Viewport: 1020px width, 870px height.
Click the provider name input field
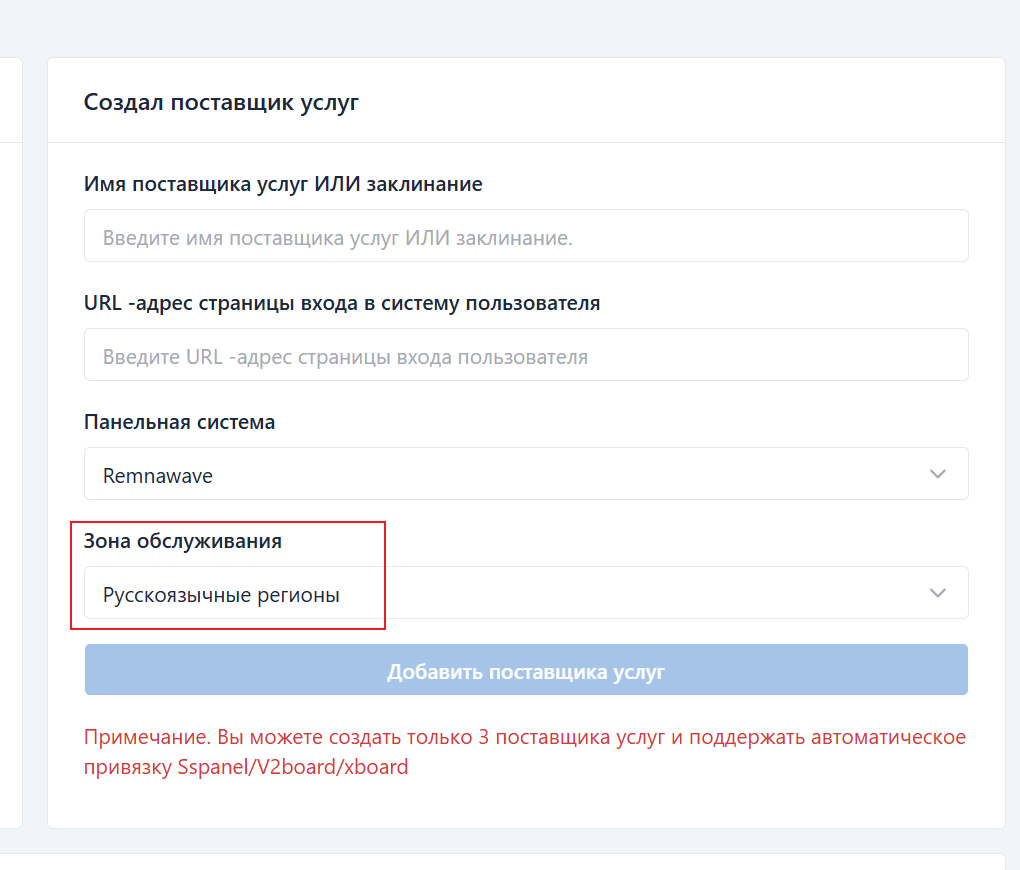click(x=527, y=235)
